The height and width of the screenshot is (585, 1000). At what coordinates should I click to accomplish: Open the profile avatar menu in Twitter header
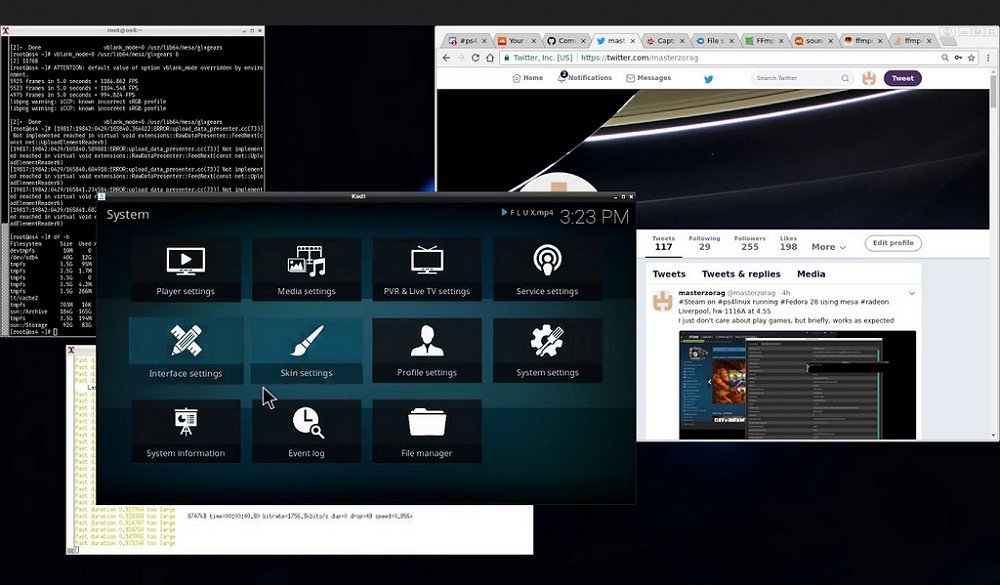click(869, 78)
